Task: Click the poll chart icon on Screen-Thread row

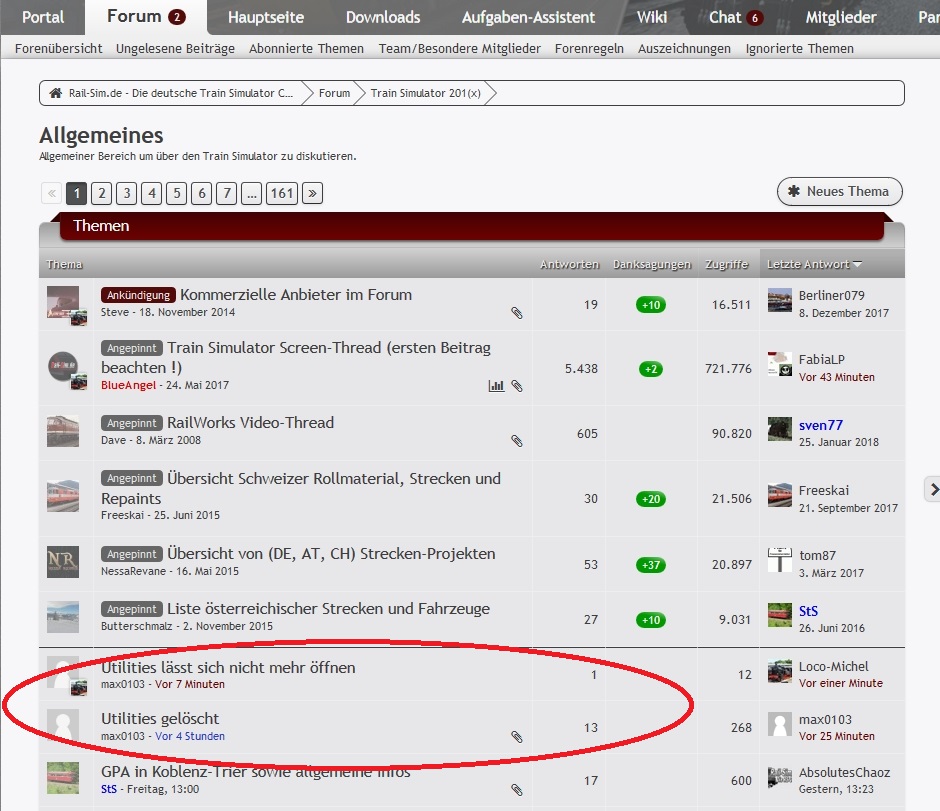Action: click(496, 386)
